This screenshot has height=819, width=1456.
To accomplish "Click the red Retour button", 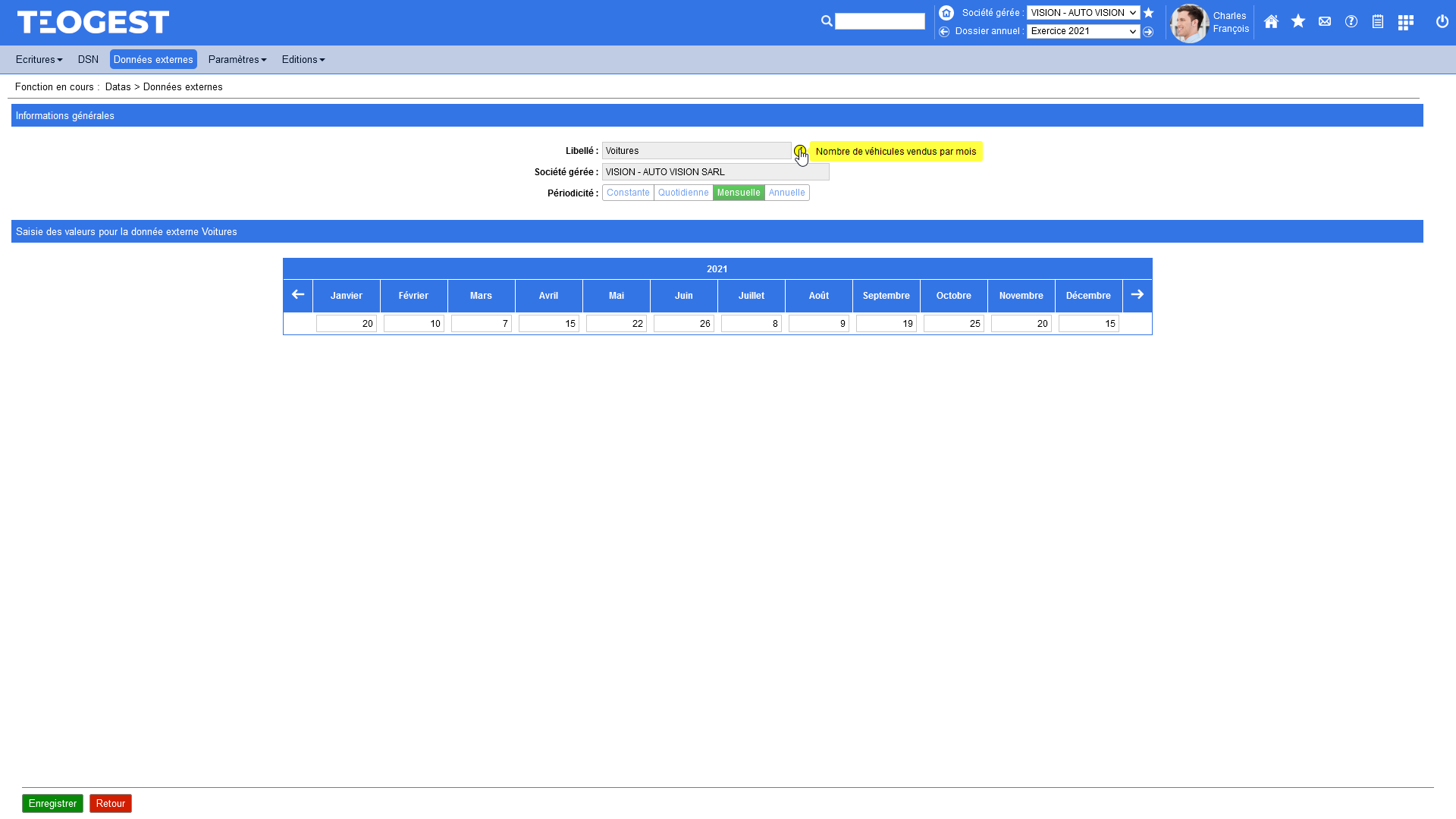I will [x=111, y=803].
